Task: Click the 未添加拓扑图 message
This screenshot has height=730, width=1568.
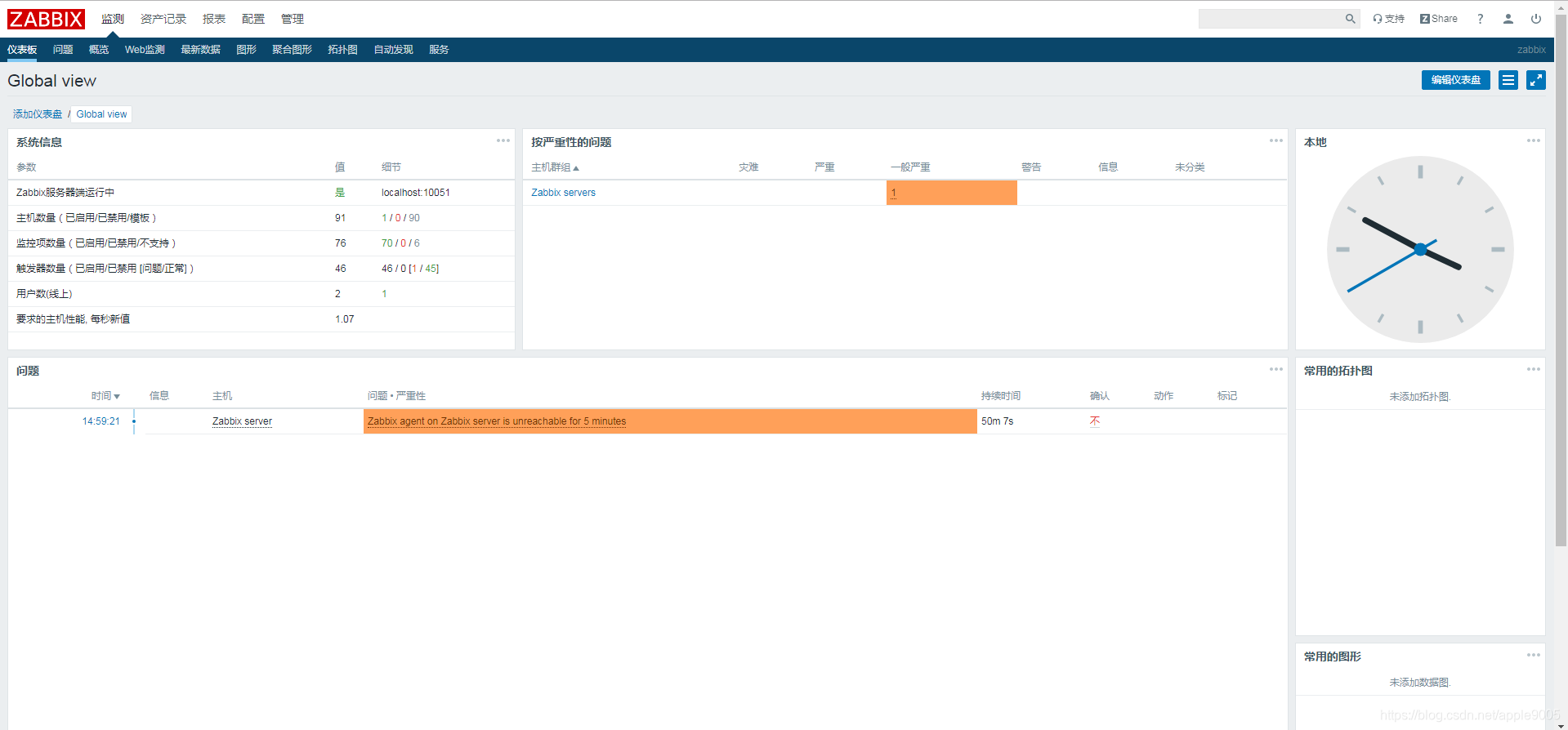Action: coord(1420,397)
